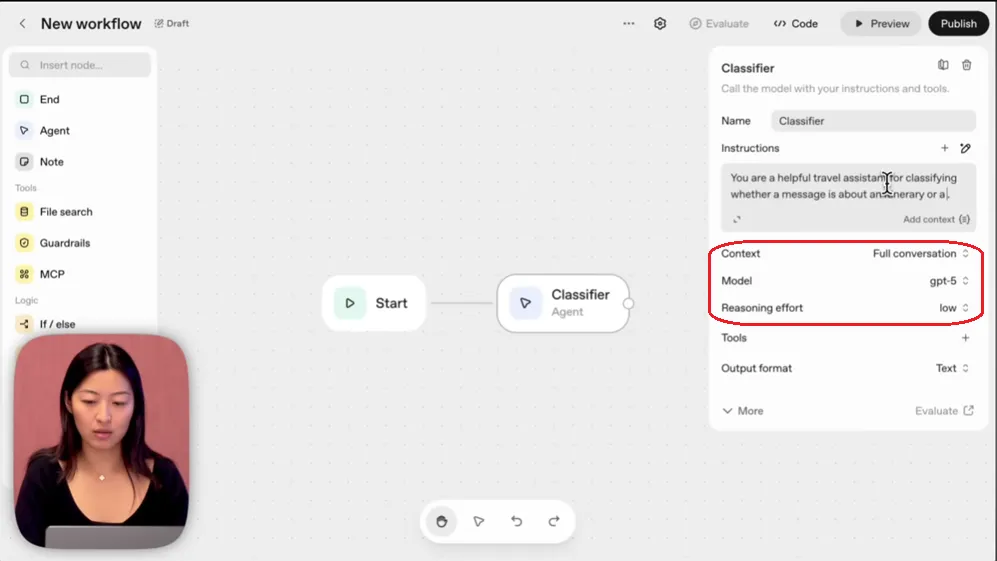Click the Tools section label in sidebar
This screenshot has width=997, height=561.
tap(25, 188)
